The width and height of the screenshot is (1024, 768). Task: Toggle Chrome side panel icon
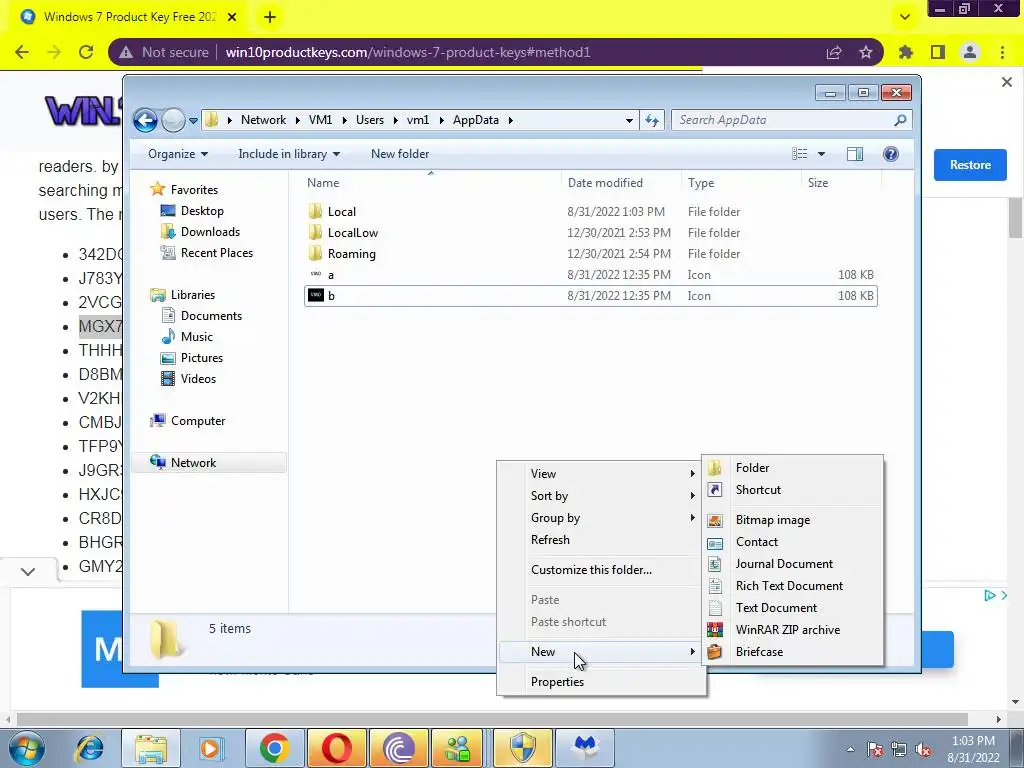[938, 52]
